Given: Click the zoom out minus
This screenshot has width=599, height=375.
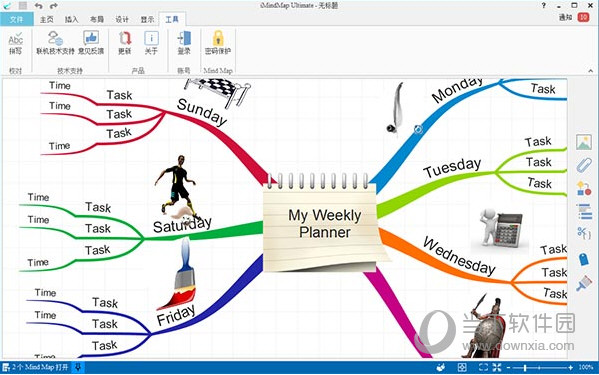Looking at the screenshot, I should [508, 368].
